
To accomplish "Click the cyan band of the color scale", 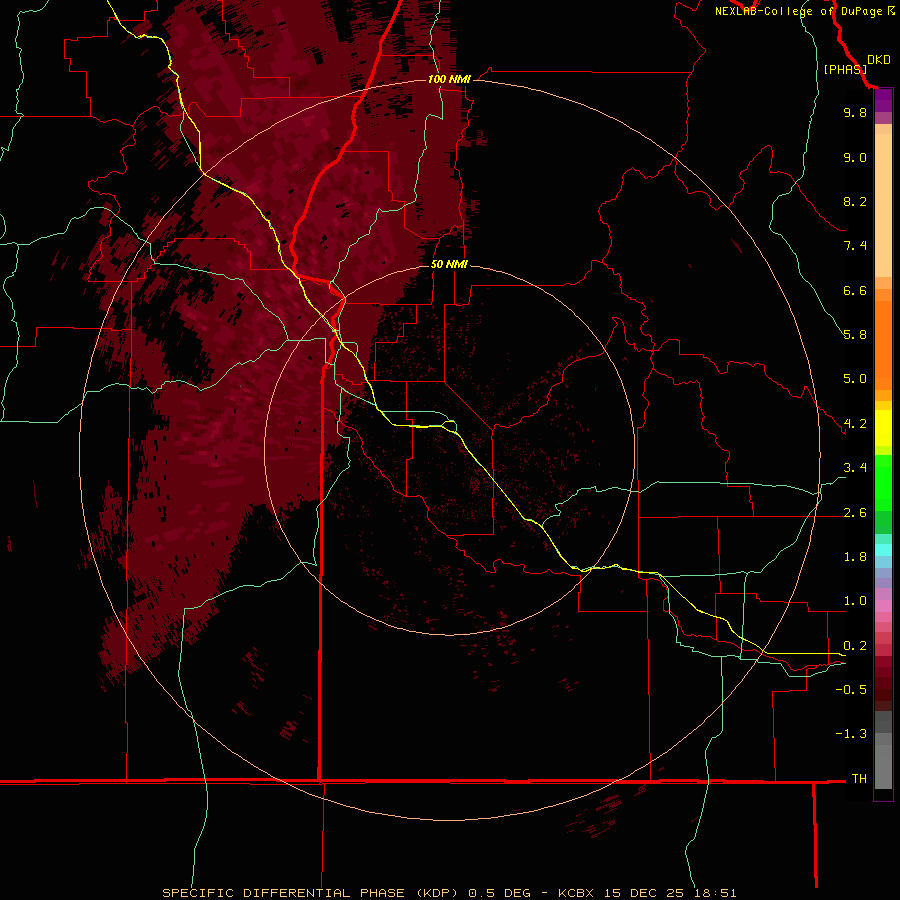I will click(883, 549).
